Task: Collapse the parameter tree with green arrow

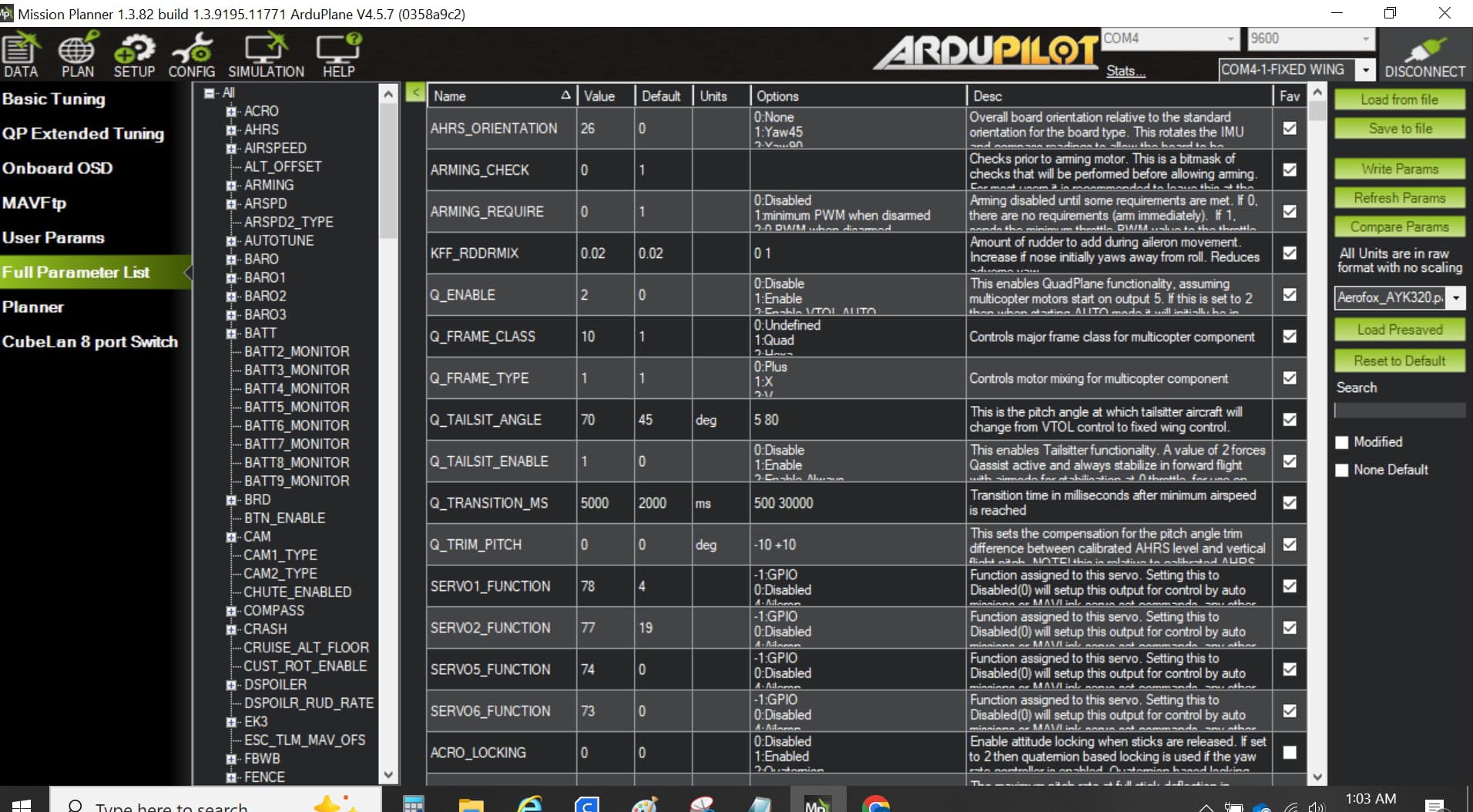Action: tap(414, 92)
